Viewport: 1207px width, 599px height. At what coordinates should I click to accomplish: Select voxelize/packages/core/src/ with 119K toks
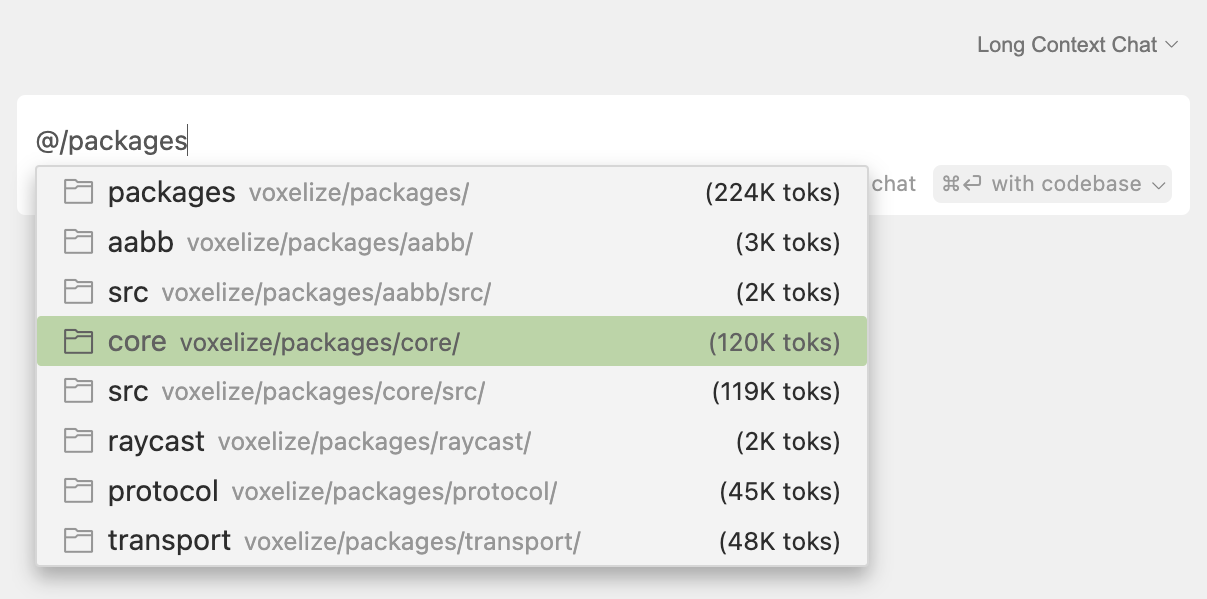pyautogui.click(x=450, y=392)
